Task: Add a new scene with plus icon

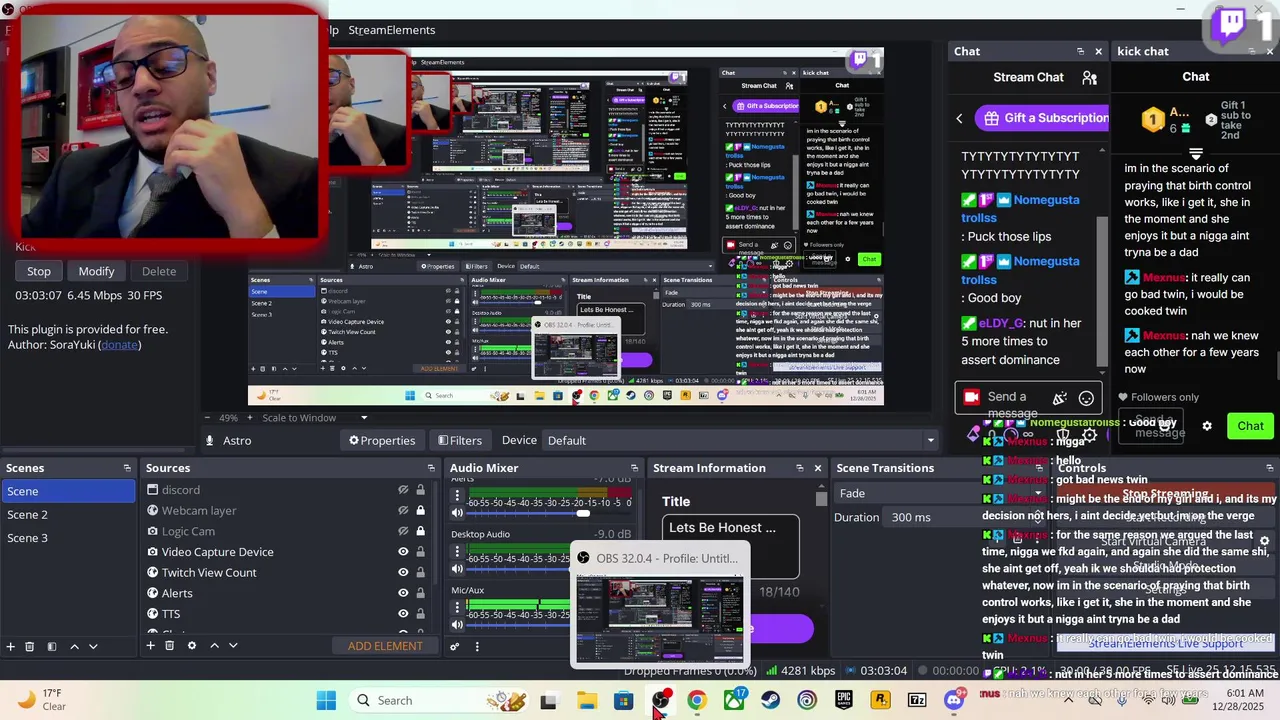Action: coord(10,646)
